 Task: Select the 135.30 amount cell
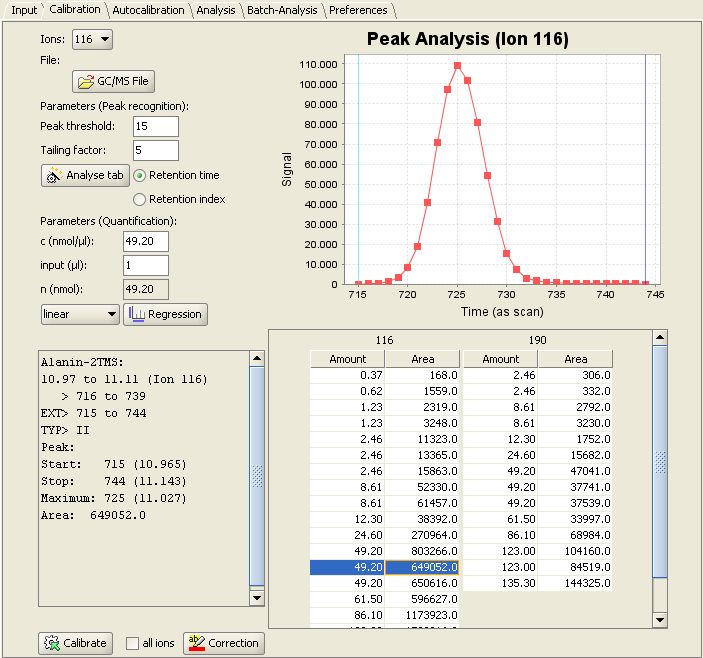(501, 584)
